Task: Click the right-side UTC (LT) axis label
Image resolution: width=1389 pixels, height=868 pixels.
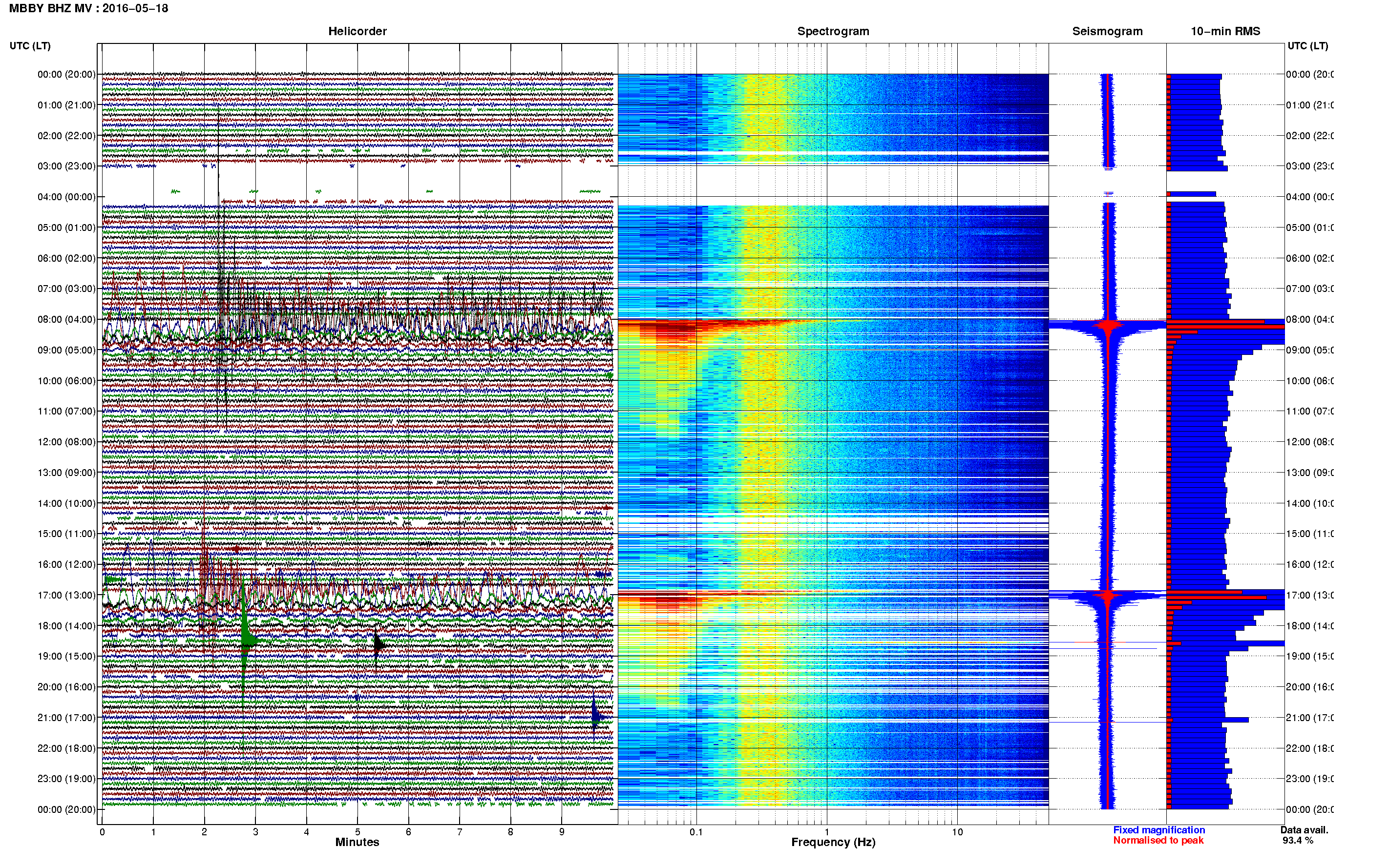Action: coord(1307,46)
